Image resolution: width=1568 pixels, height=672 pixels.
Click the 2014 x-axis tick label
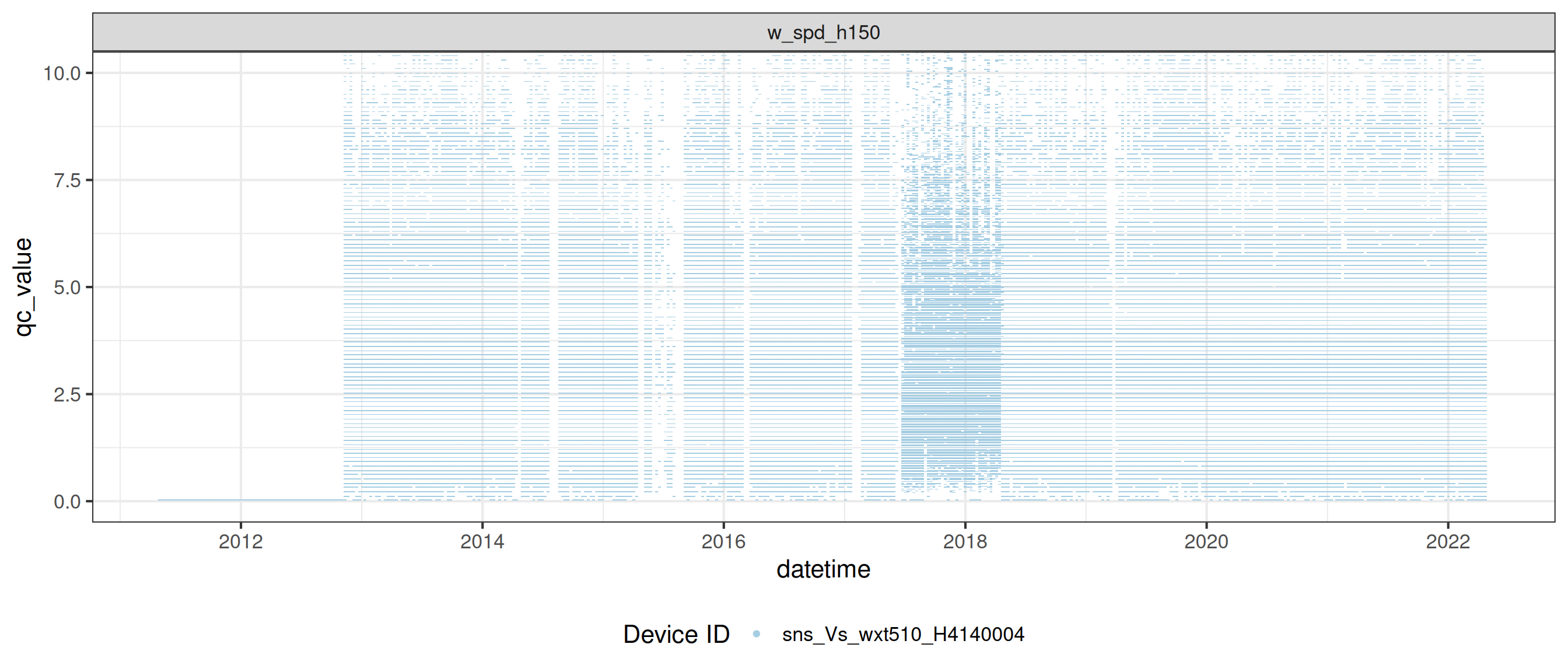[482, 541]
